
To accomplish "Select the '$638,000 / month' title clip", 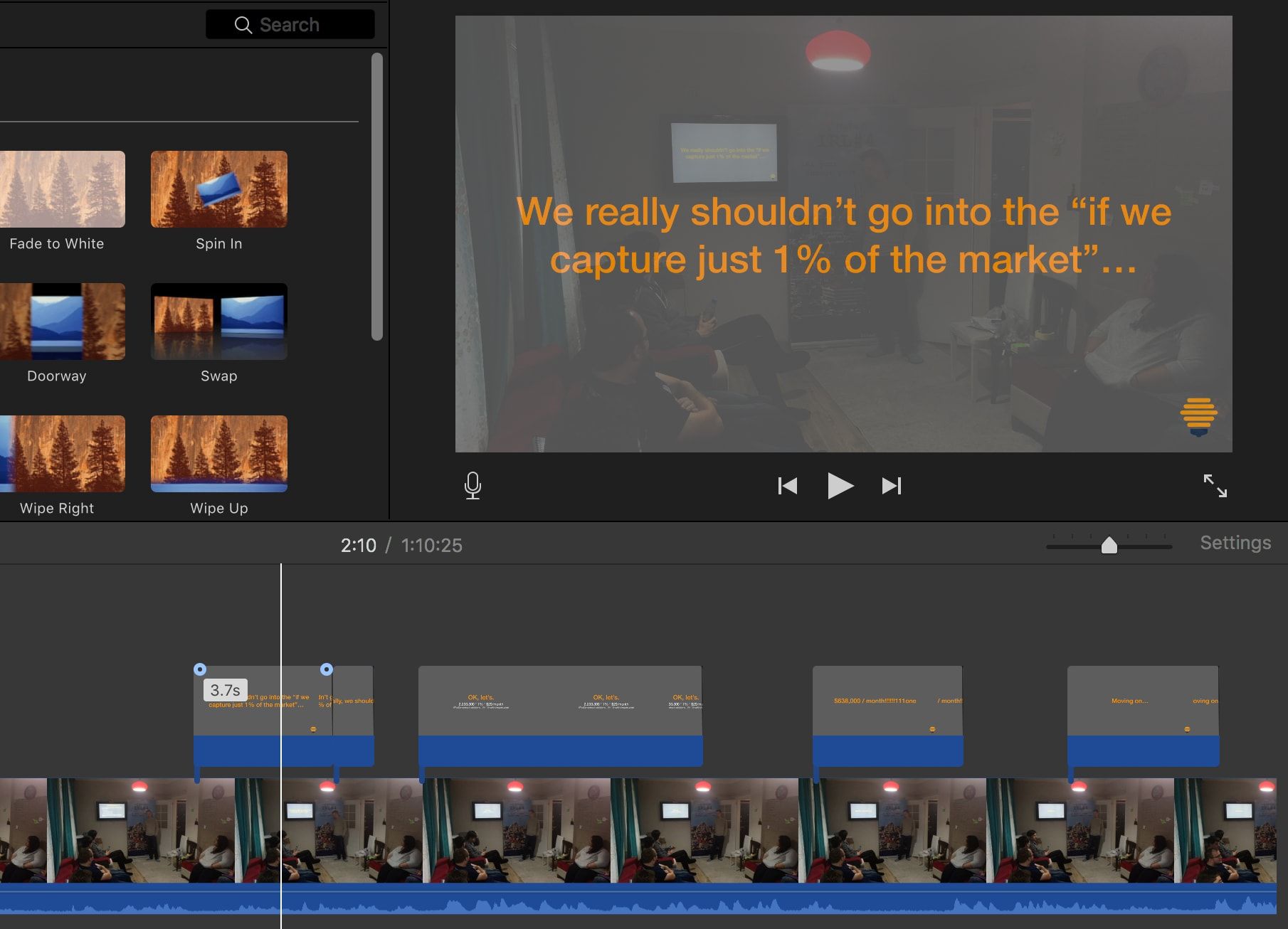I will pos(887,716).
